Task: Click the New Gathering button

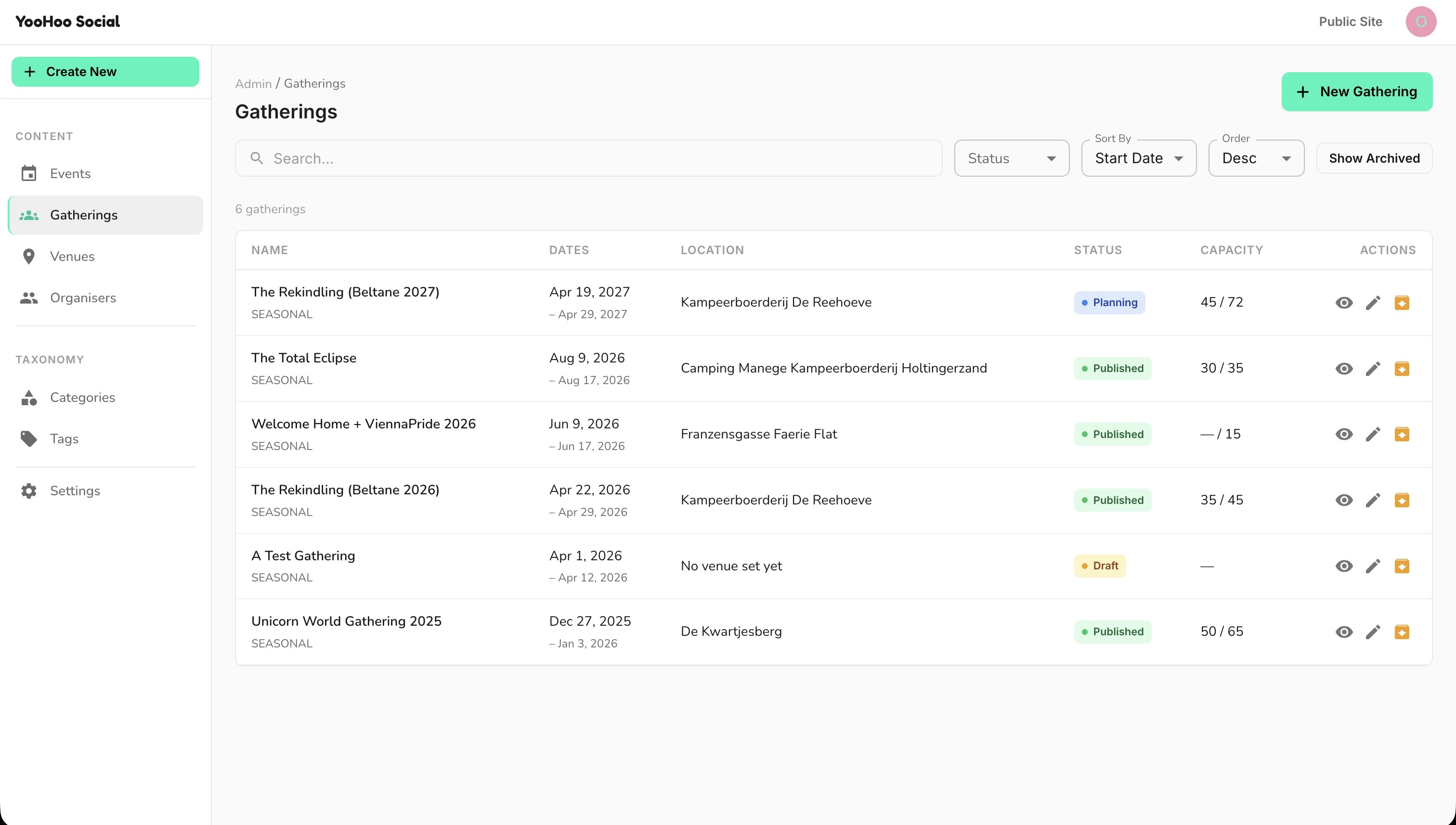Action: tap(1356, 91)
